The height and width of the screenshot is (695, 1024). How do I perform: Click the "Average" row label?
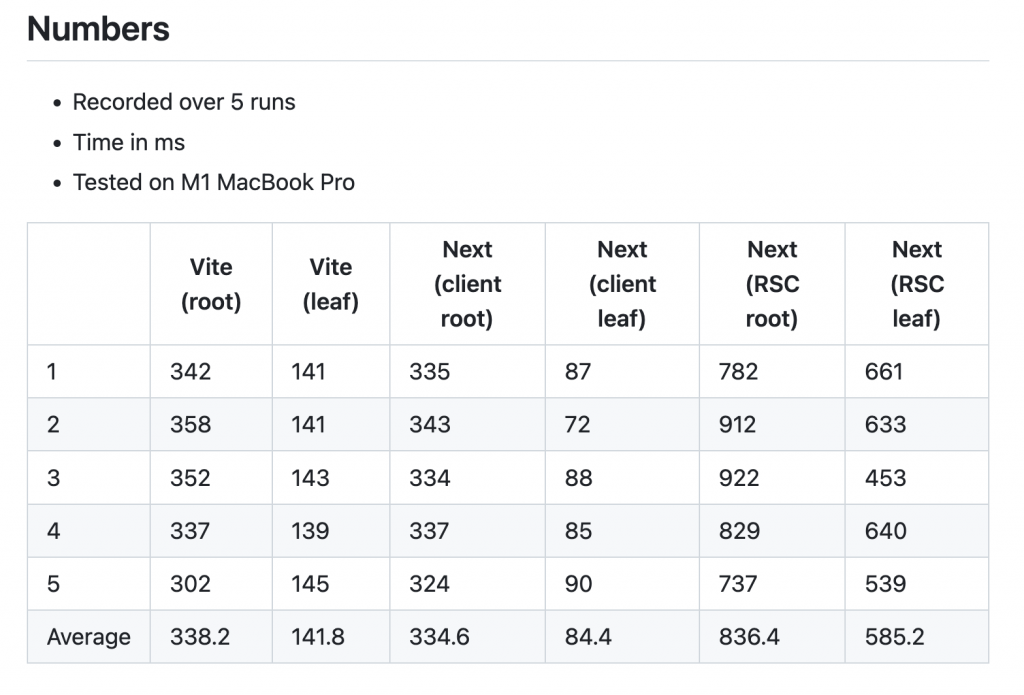(88, 637)
